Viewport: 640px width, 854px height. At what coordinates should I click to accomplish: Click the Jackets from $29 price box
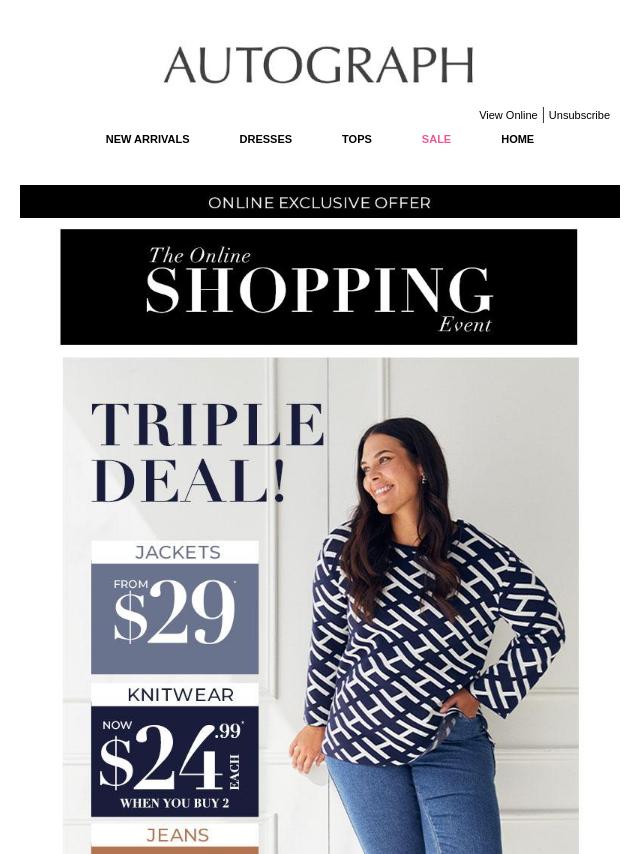(175, 619)
